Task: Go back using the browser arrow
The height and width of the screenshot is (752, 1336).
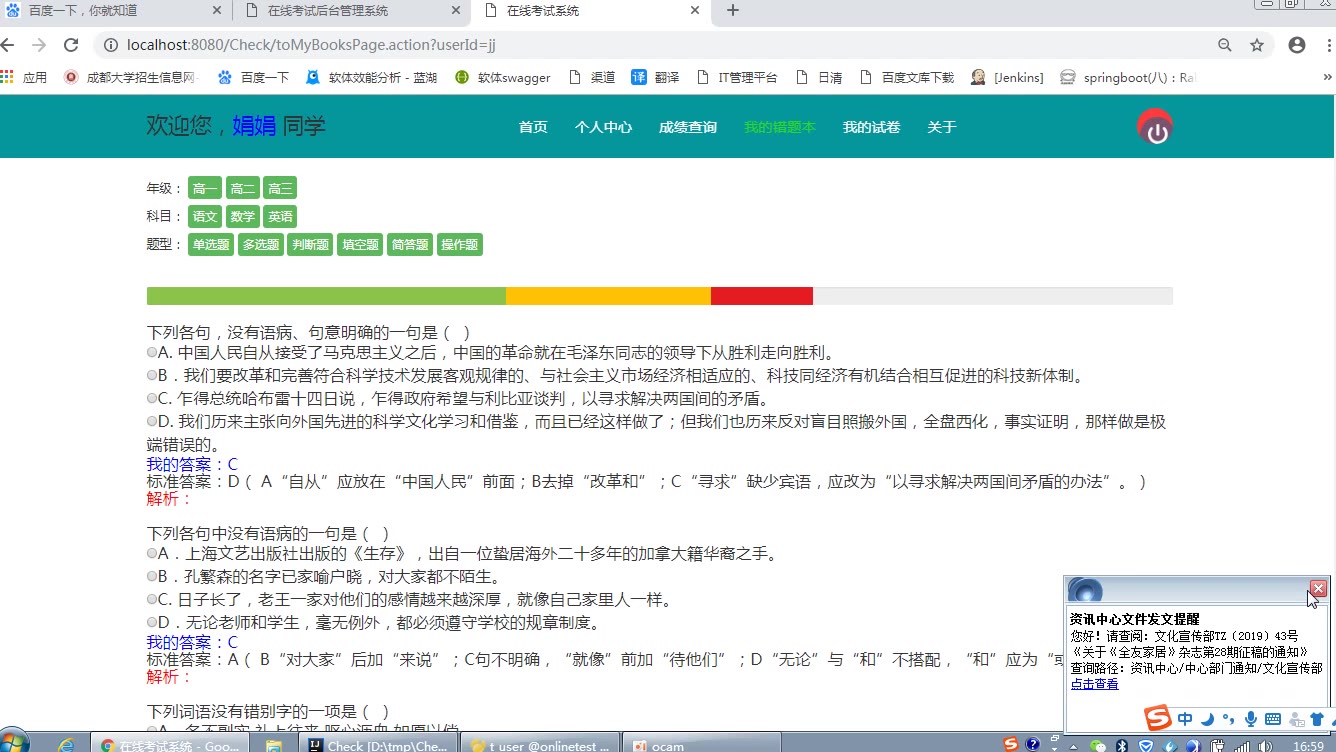Action: tap(9, 45)
